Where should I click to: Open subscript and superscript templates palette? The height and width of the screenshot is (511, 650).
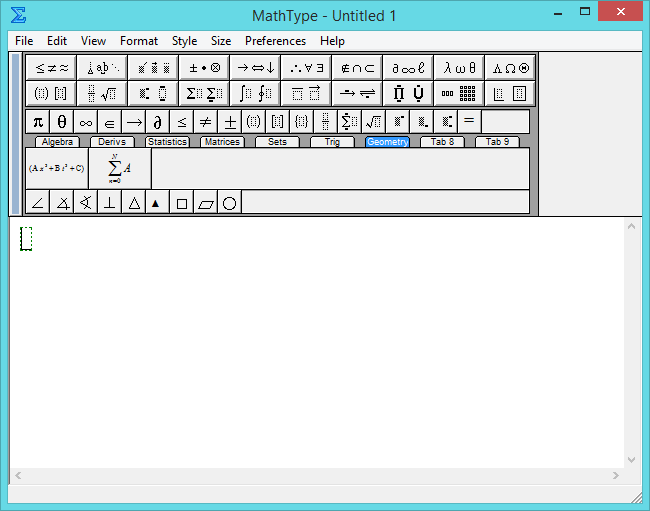coord(153,93)
